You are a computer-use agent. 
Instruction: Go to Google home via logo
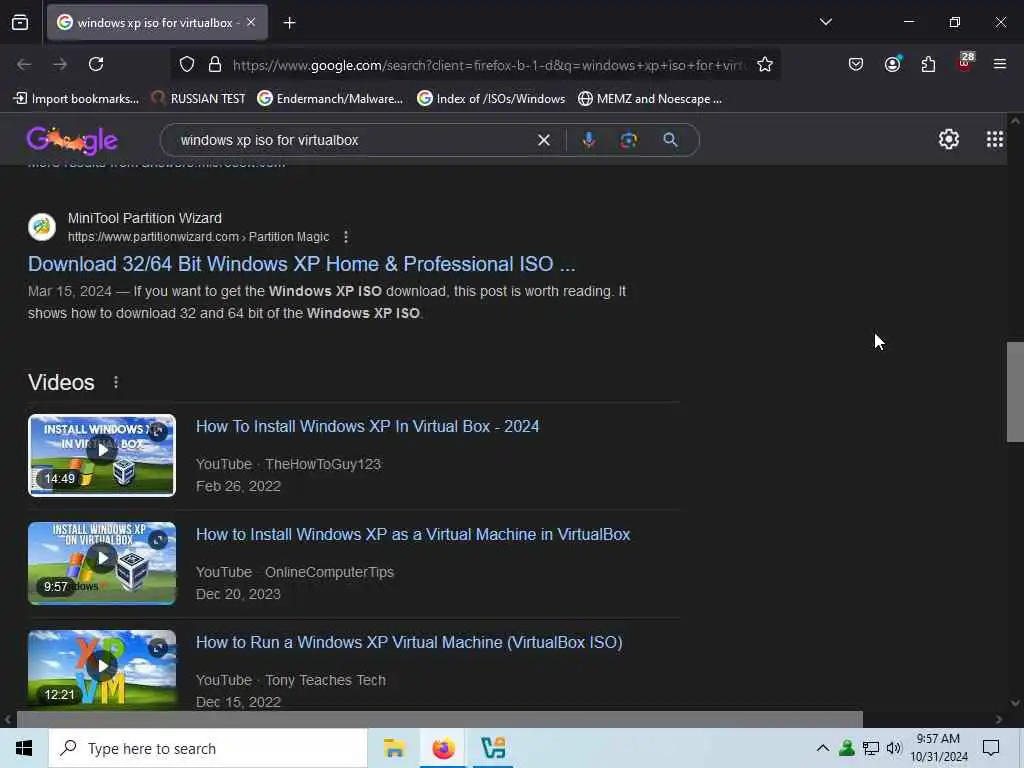click(x=72, y=140)
